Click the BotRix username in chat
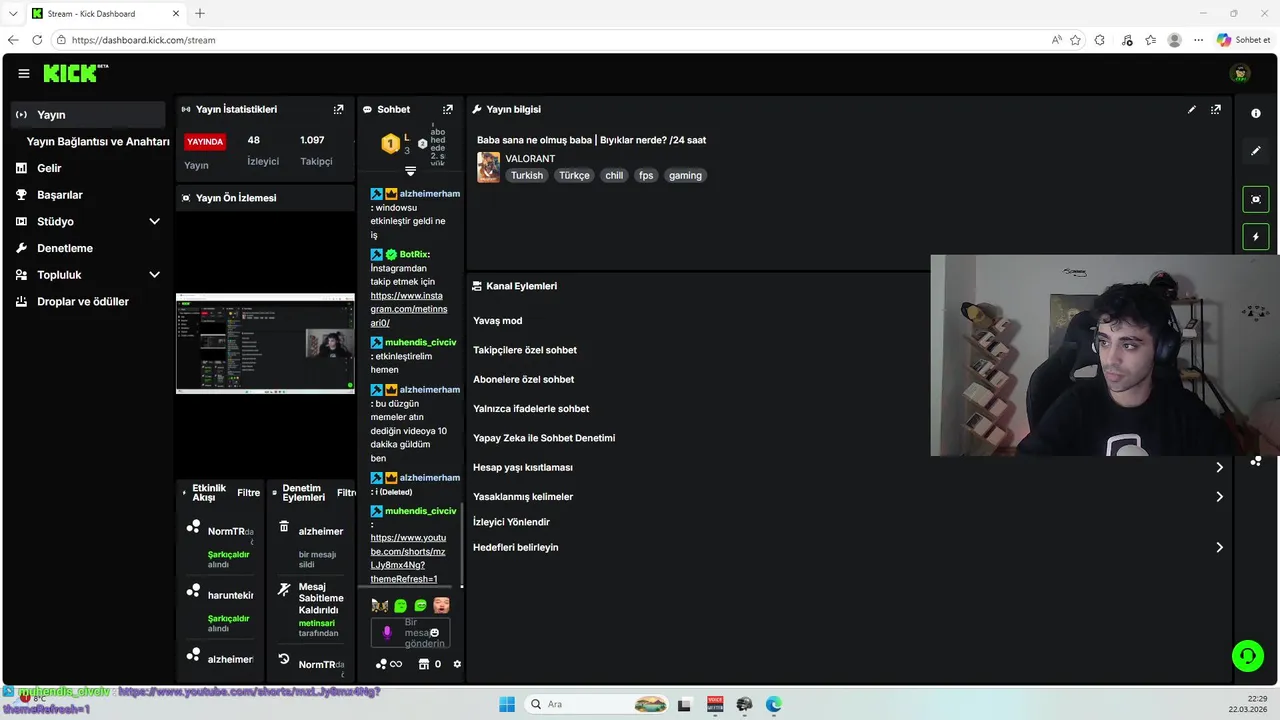This screenshot has width=1280, height=720. click(413, 254)
